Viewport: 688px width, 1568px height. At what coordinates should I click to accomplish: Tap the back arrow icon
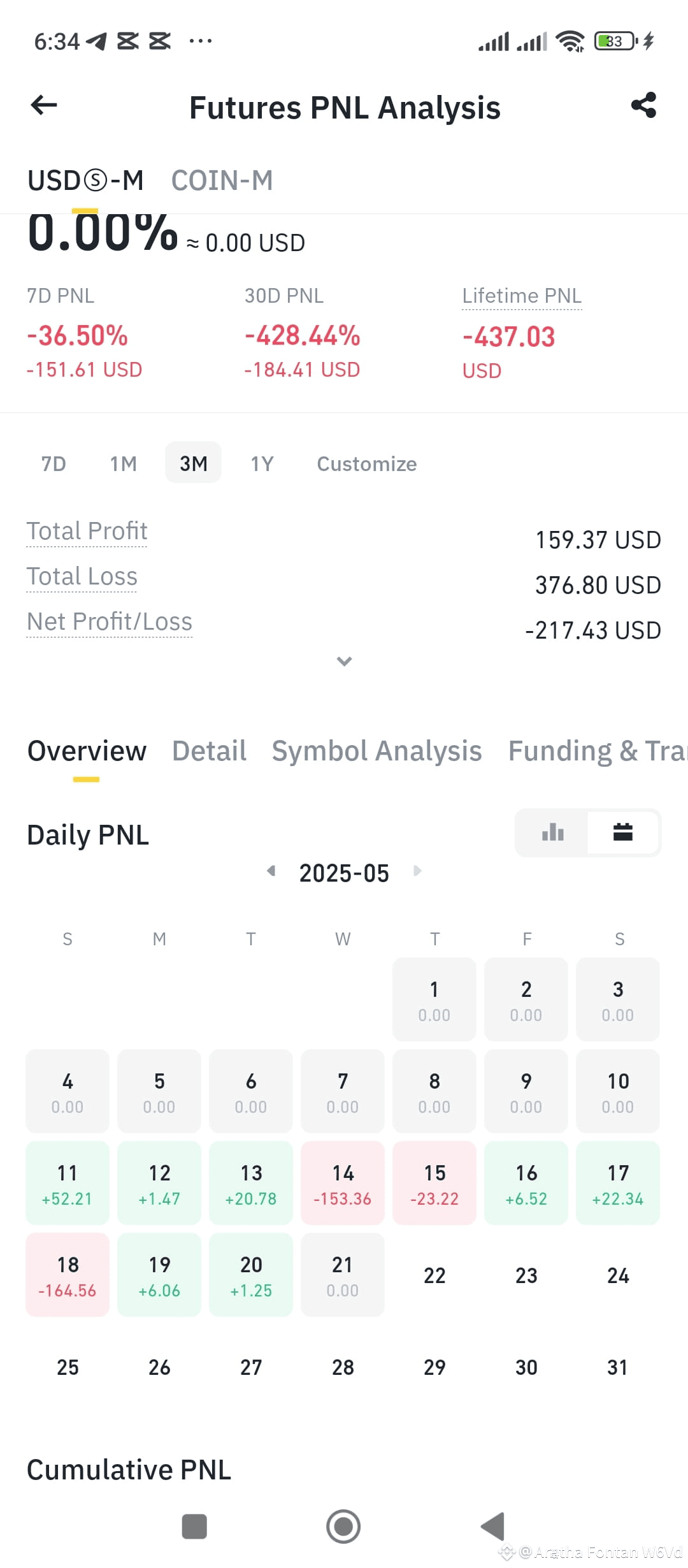point(44,105)
